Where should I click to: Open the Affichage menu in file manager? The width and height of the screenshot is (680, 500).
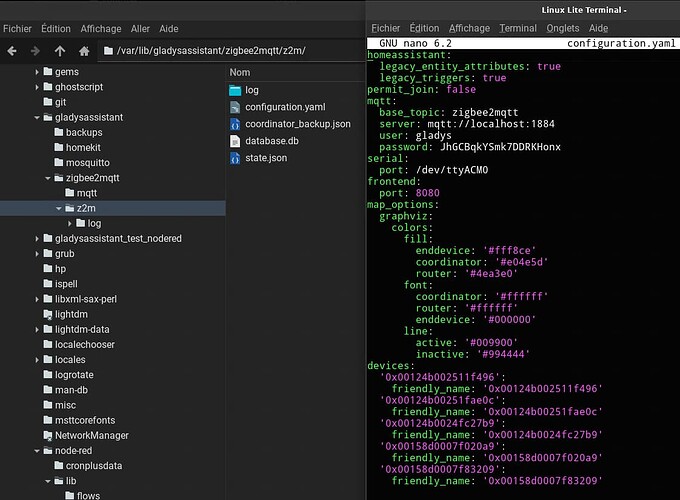point(100,29)
